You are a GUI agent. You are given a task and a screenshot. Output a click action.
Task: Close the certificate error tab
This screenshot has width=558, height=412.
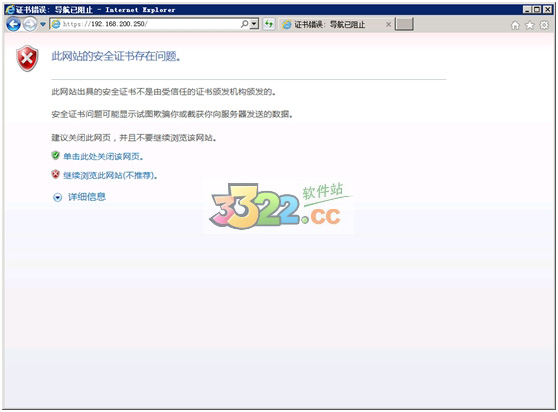point(388,25)
